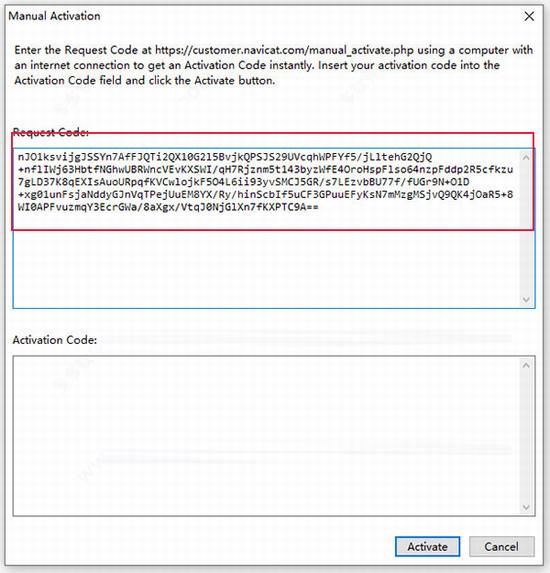Click the Request Code label
The height and width of the screenshot is (573, 550).
pyautogui.click(x=51, y=132)
